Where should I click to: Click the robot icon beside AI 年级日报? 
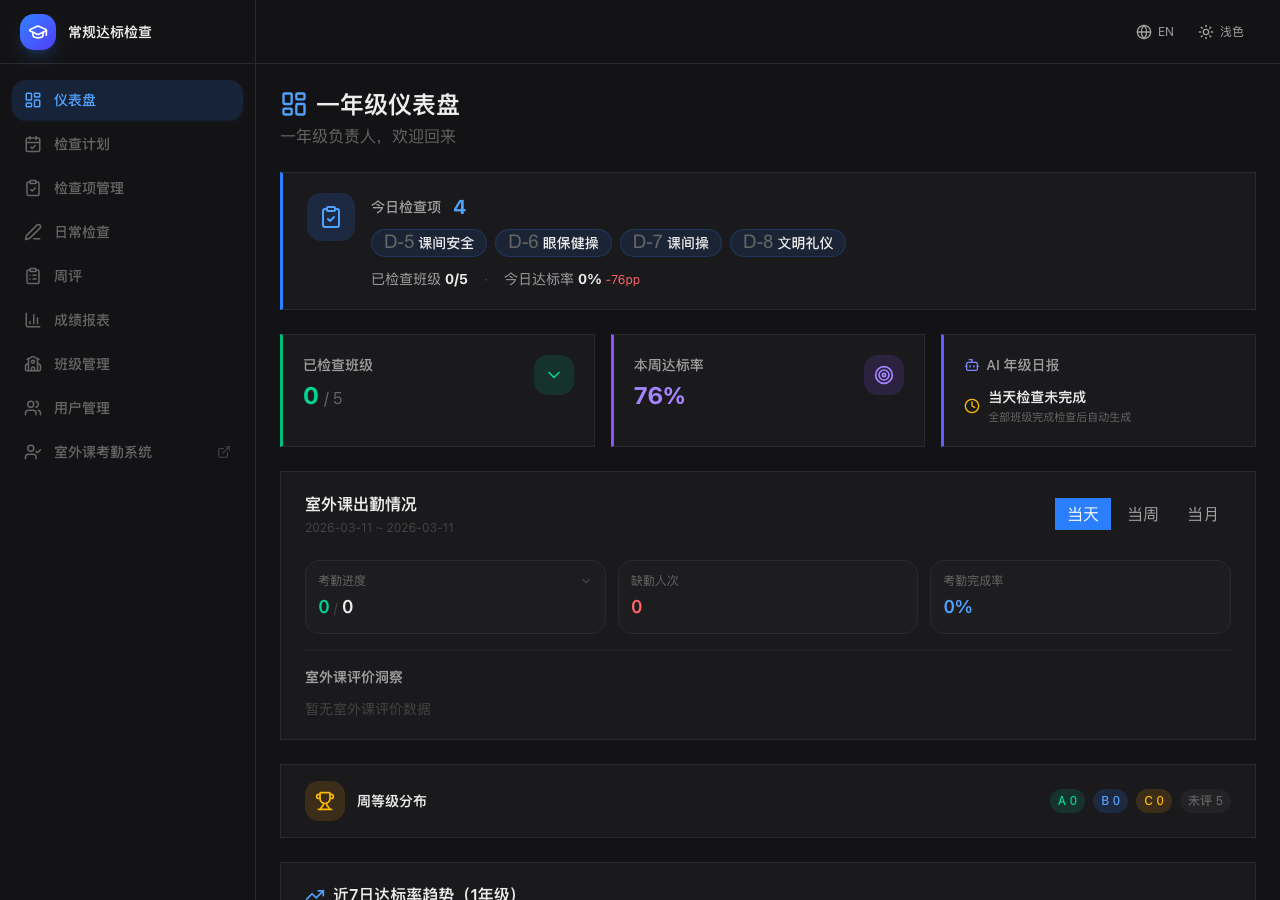pos(972,366)
